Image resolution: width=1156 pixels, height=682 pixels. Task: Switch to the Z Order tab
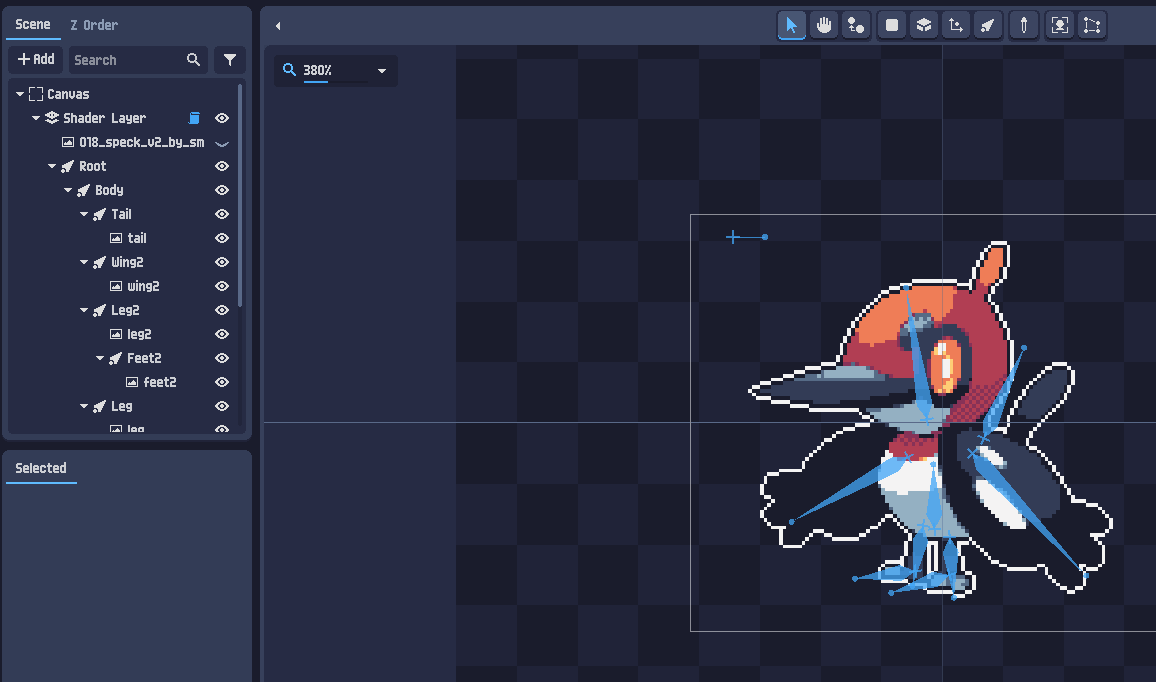click(x=94, y=25)
